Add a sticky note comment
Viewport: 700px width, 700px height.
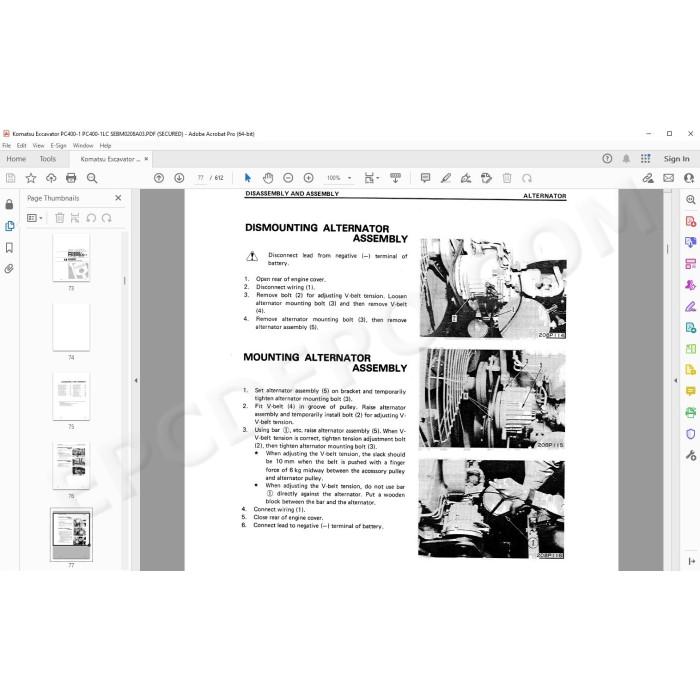coord(425,178)
